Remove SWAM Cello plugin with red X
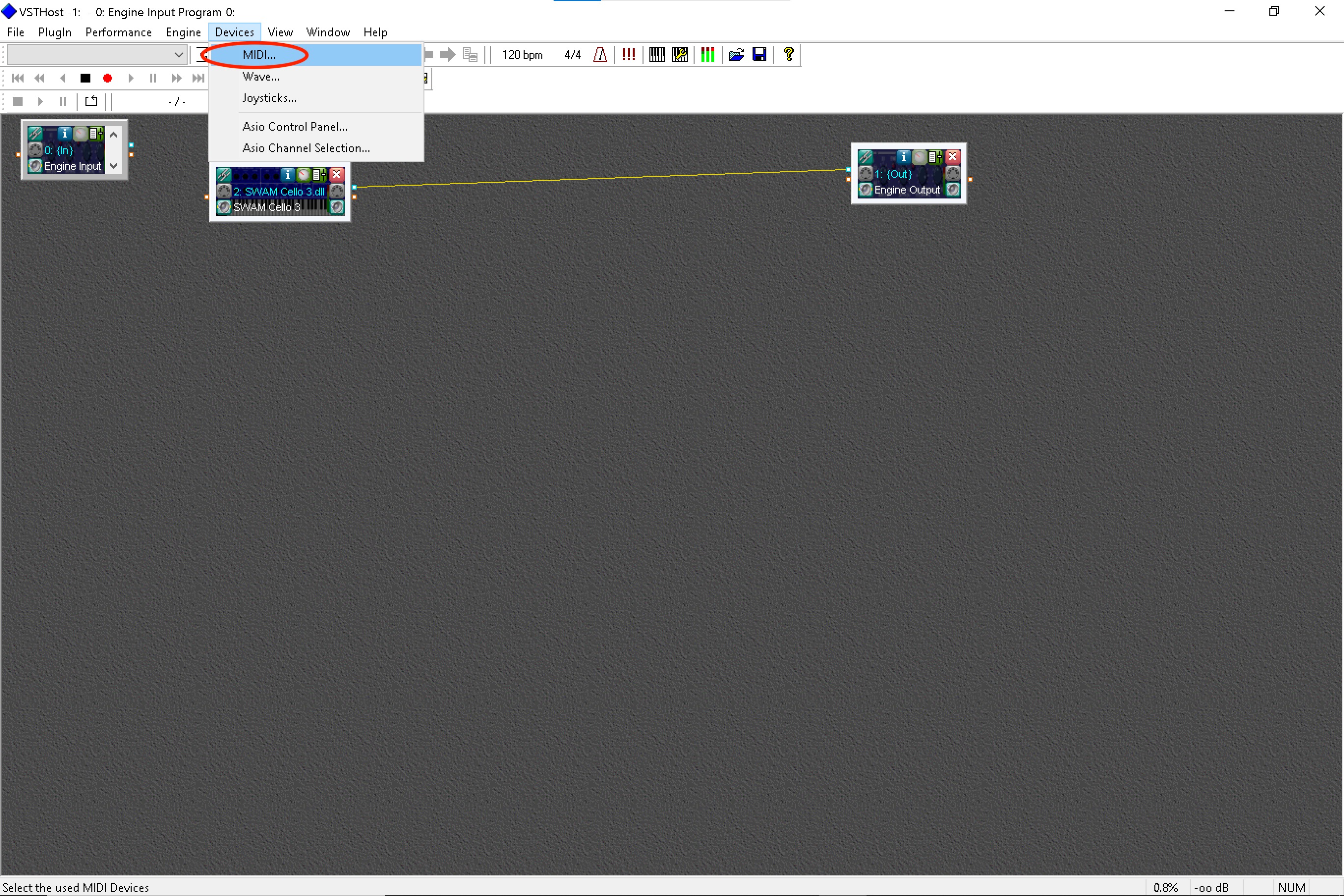Screen dimensions: 1344x896 tap(337, 174)
